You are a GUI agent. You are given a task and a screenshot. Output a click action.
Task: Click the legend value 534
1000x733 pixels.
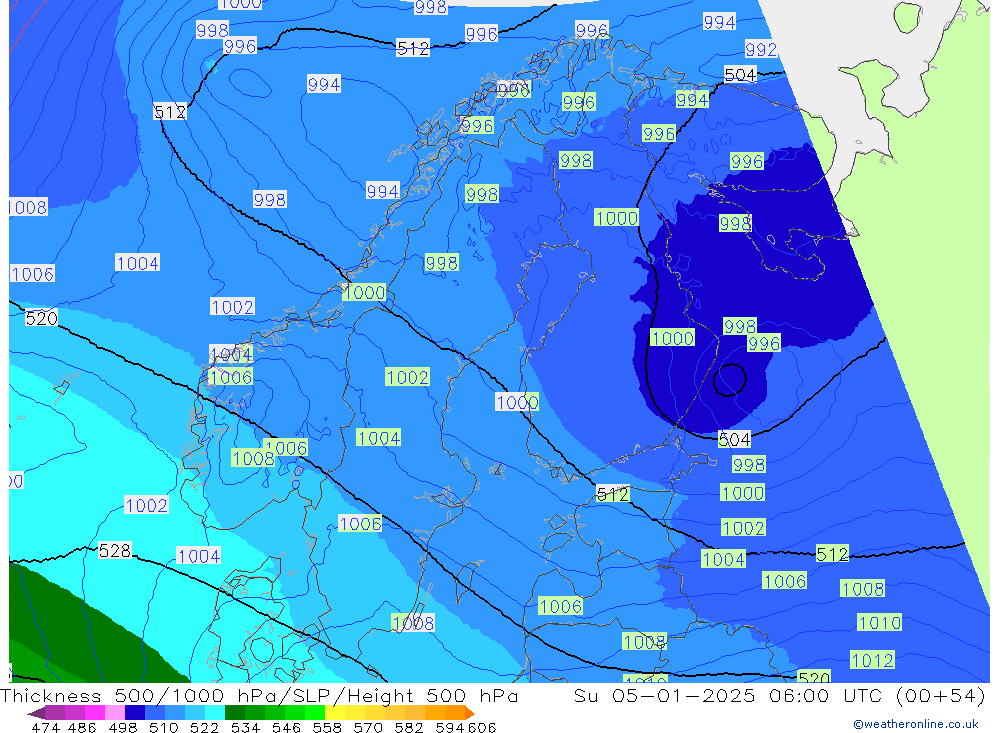tap(245, 727)
